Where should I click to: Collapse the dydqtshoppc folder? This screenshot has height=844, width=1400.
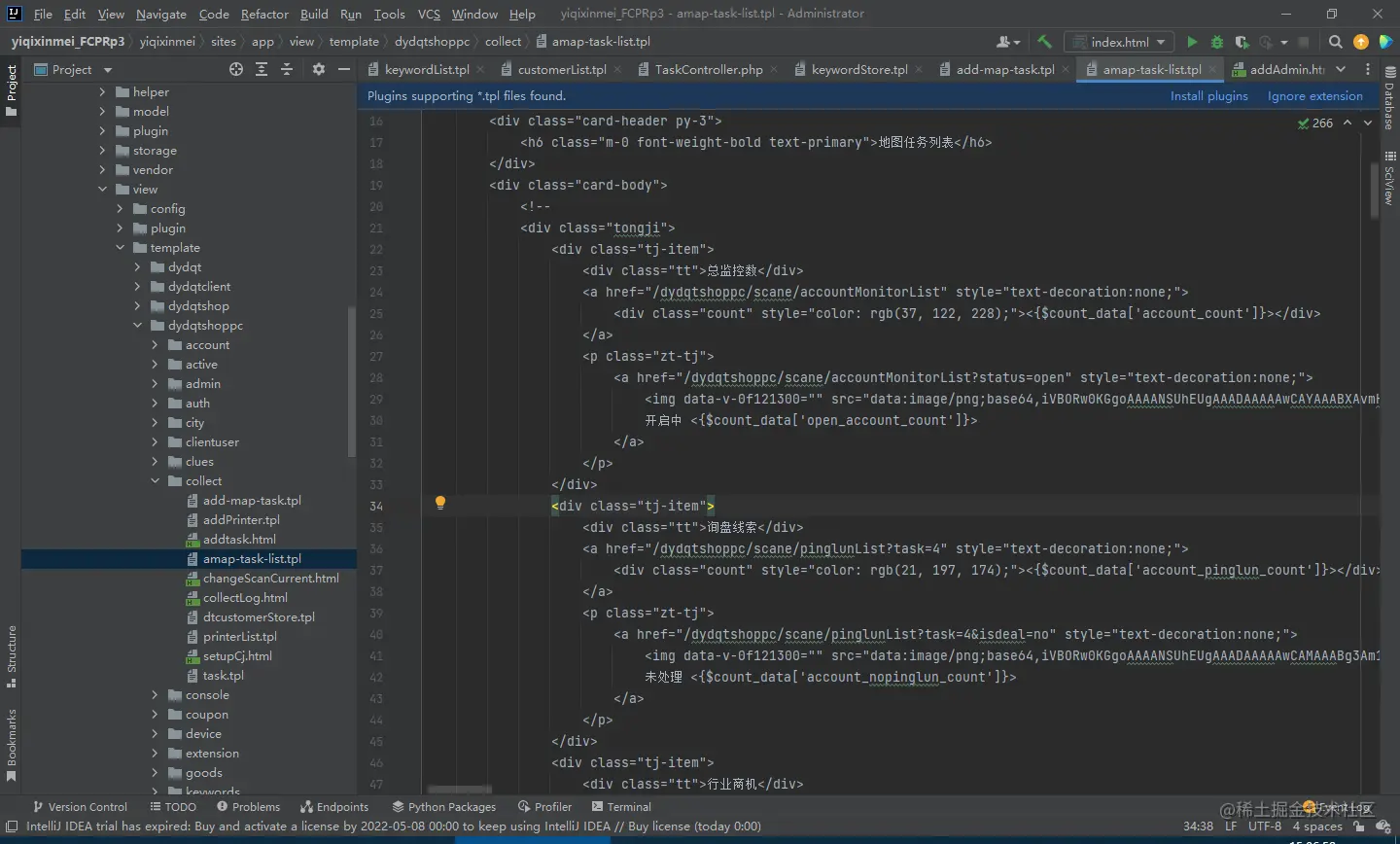(x=138, y=325)
